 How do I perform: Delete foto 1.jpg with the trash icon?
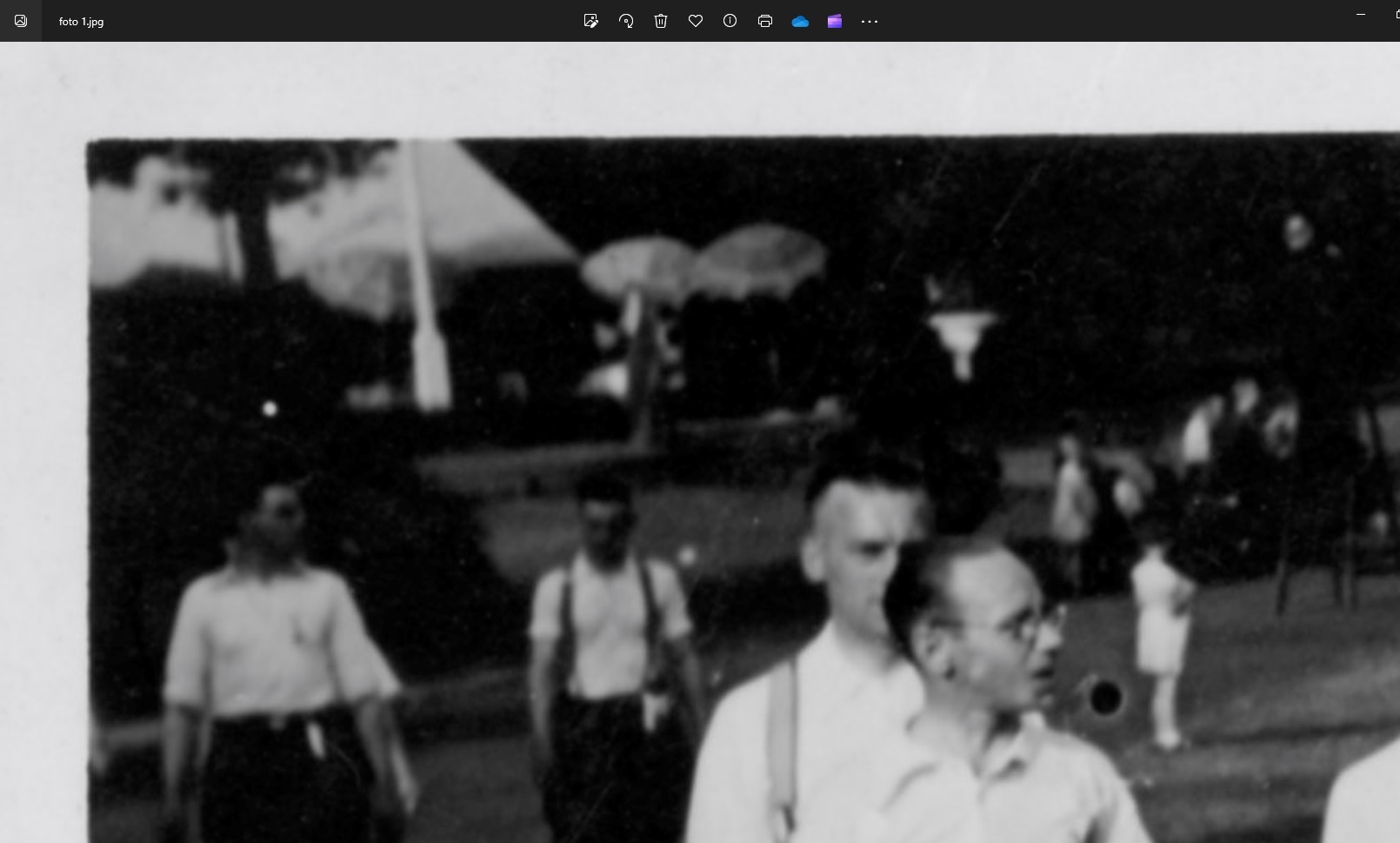661,21
